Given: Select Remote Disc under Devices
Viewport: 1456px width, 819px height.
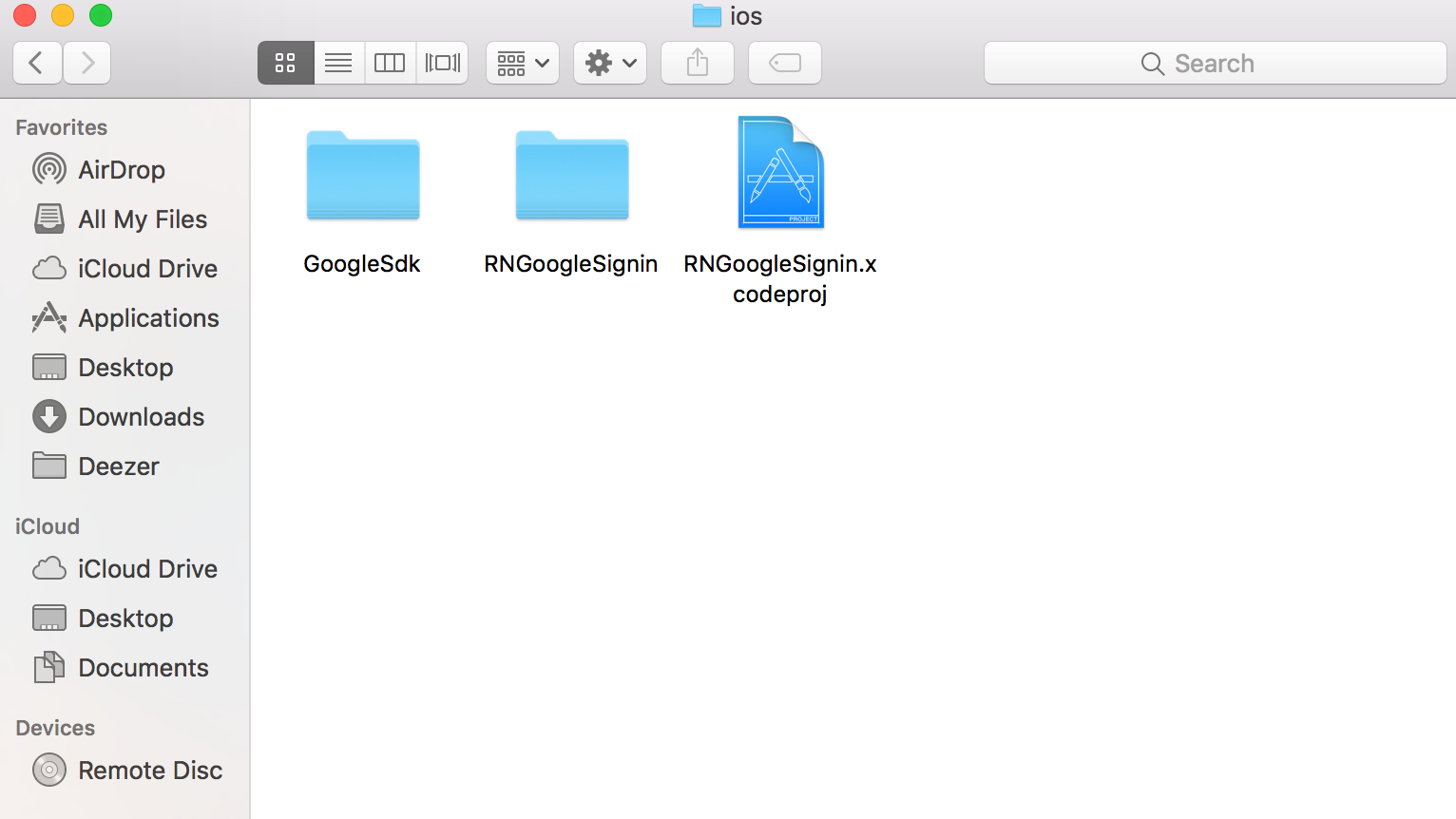Looking at the screenshot, I should point(149,771).
